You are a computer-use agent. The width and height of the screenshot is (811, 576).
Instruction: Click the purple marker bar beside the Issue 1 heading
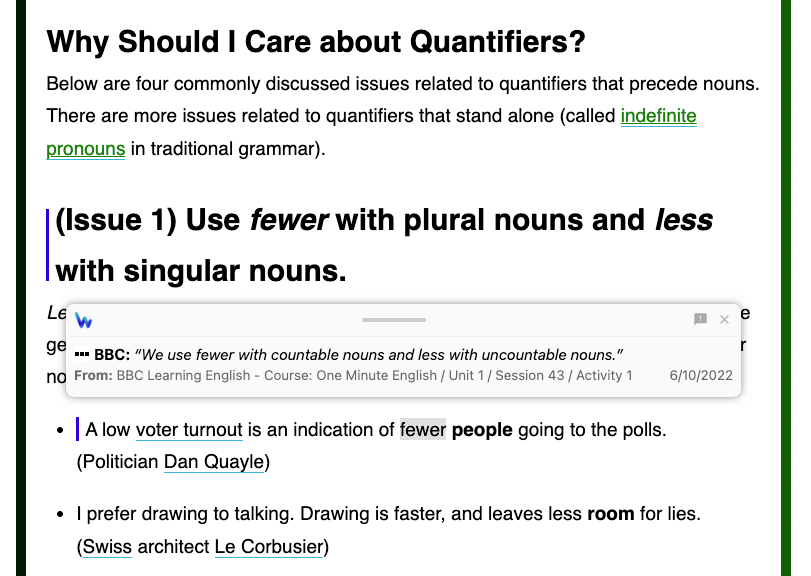click(x=48, y=245)
